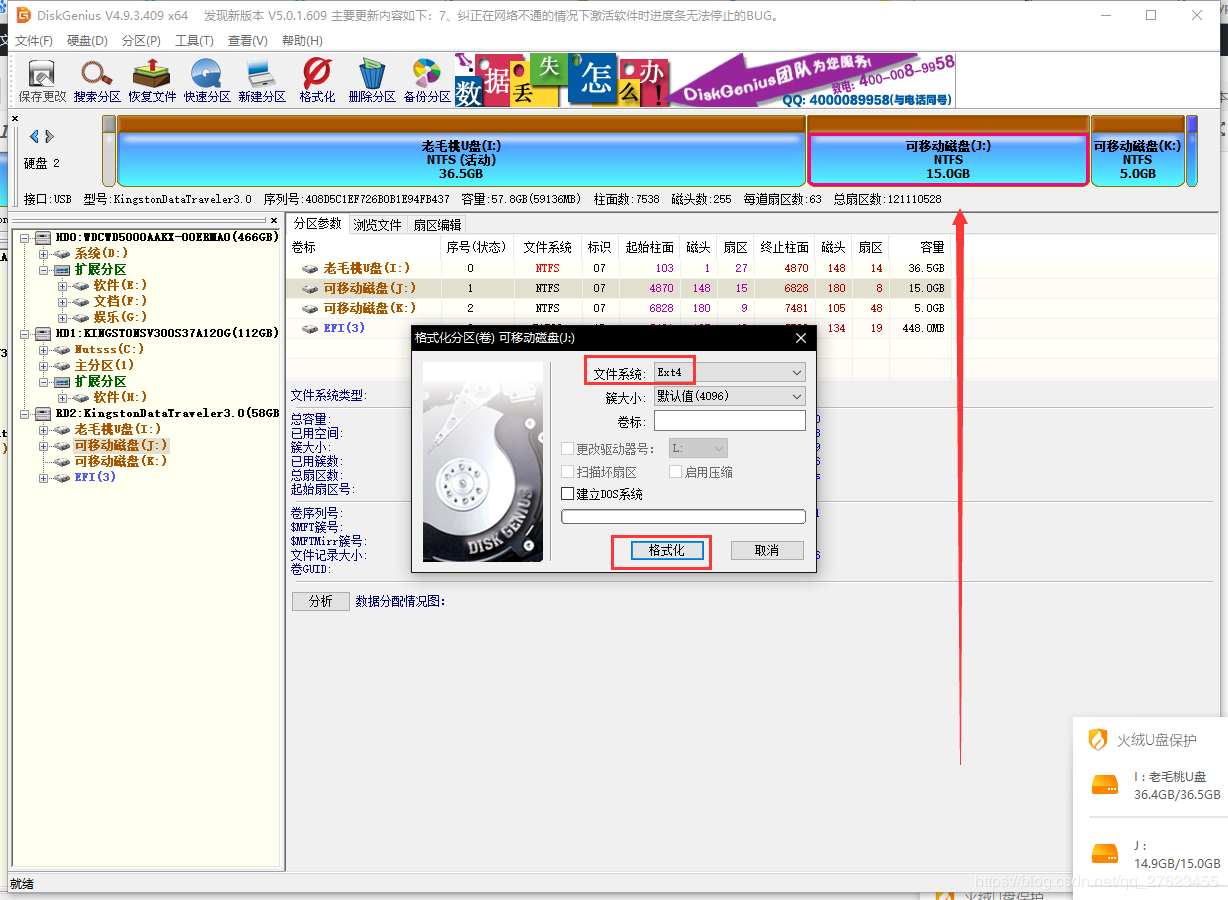1228x900 pixels.
Task: Open the 文件(F) menu
Action: click(33, 41)
